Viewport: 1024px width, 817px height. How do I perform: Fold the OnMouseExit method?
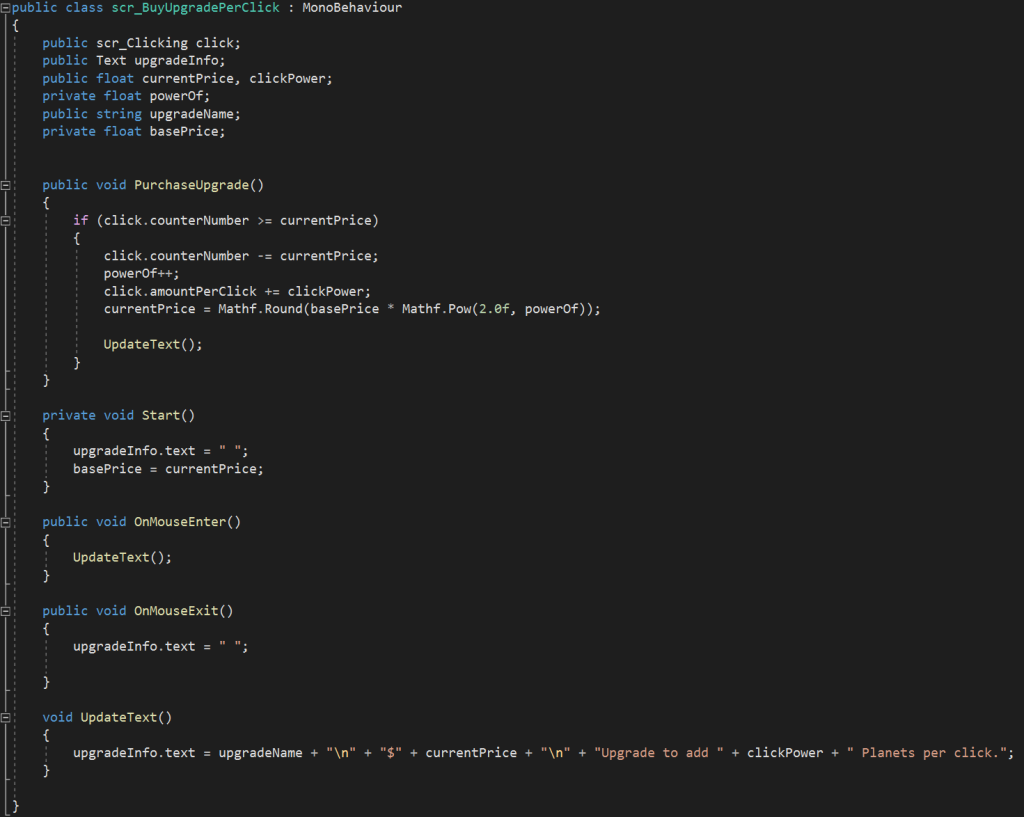(6, 611)
